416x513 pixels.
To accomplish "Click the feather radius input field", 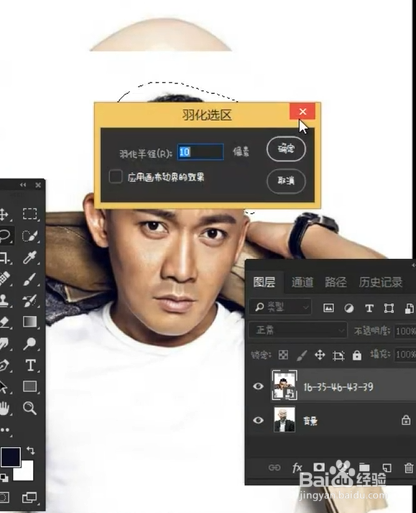I will click(x=200, y=152).
